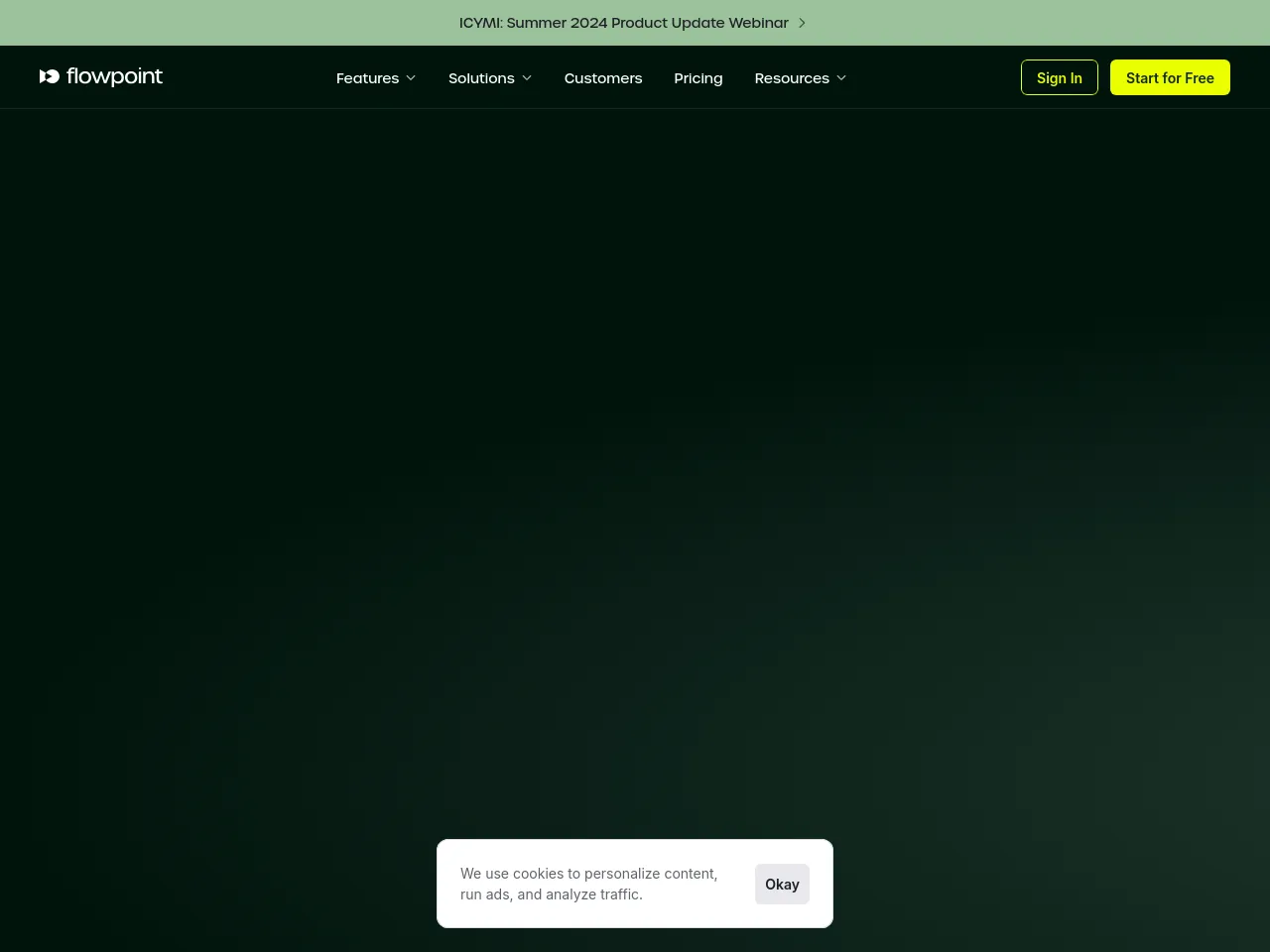Navigate to Pricing
1270x952 pixels.
click(x=698, y=78)
